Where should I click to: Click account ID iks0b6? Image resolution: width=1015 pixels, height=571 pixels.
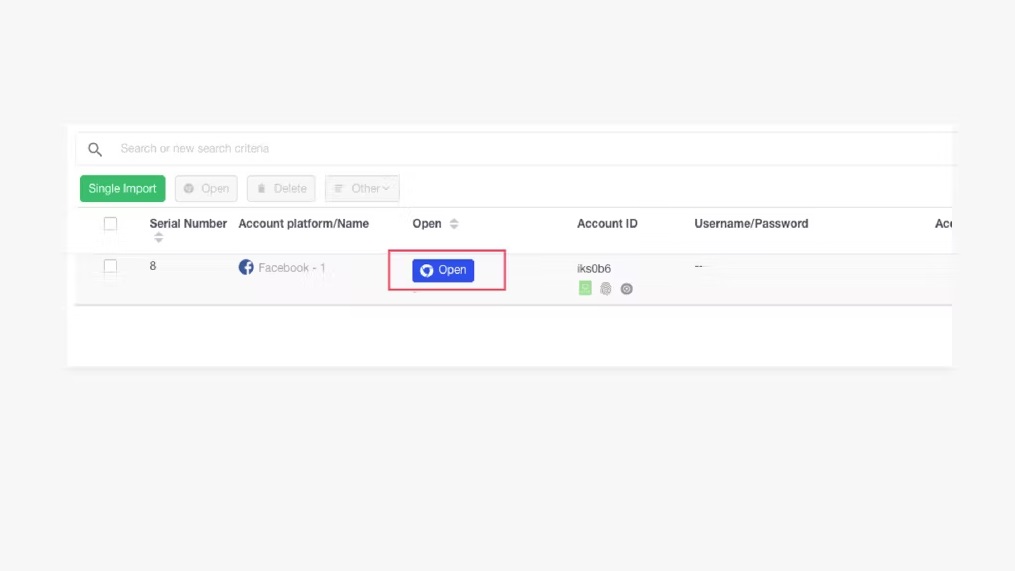(594, 269)
